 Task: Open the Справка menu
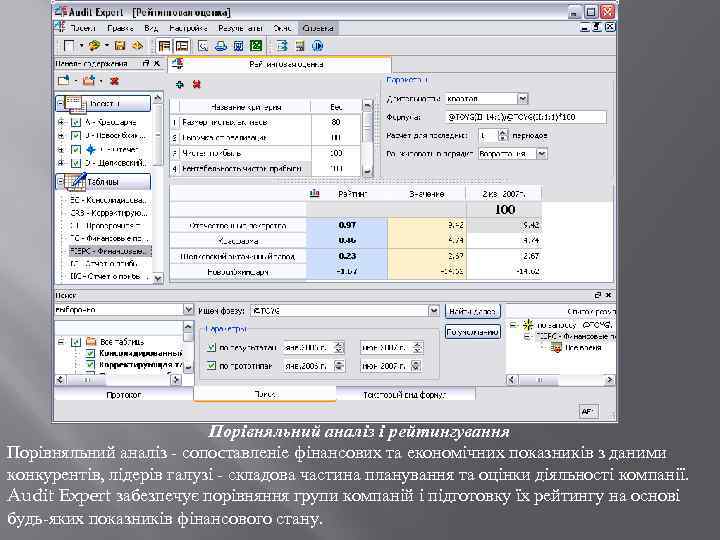coord(318,28)
